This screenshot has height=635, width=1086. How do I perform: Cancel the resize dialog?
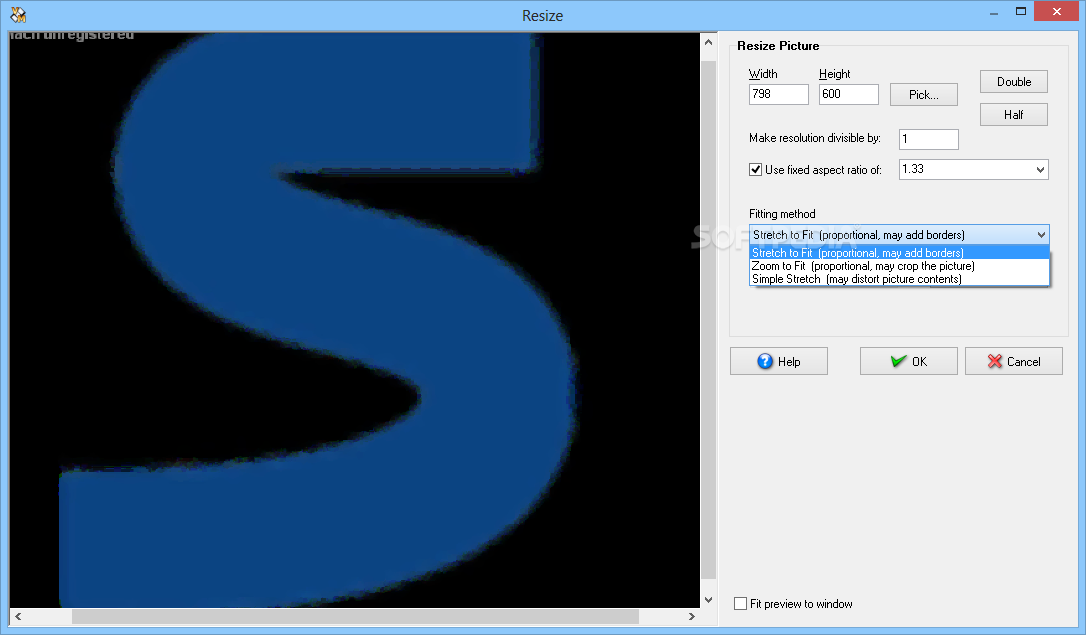1014,361
